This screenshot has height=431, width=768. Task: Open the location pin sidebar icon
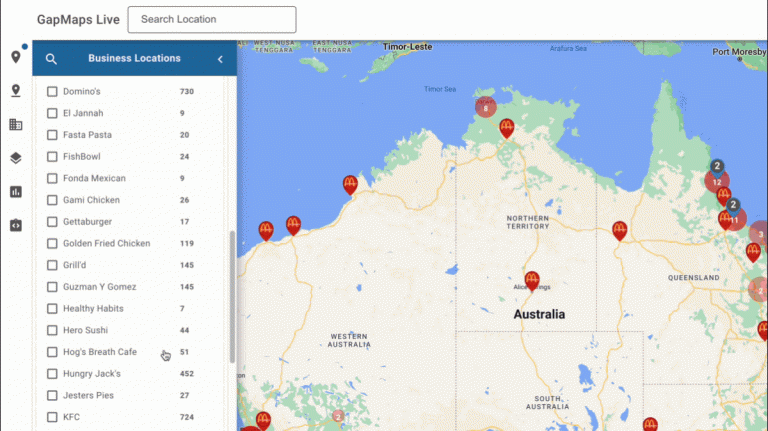15,57
